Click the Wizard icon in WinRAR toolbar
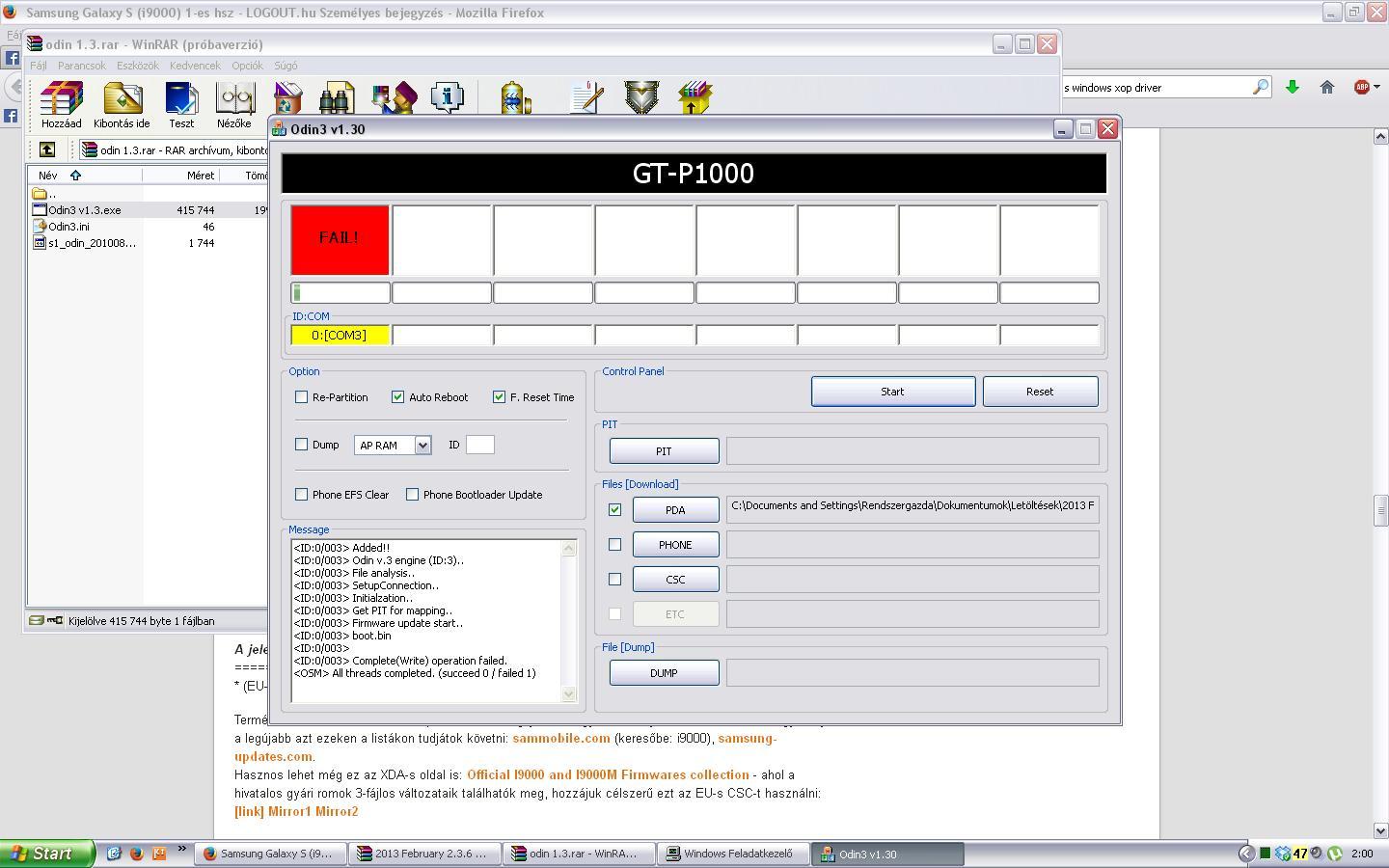Screen dimensions: 1389x868 394,99
